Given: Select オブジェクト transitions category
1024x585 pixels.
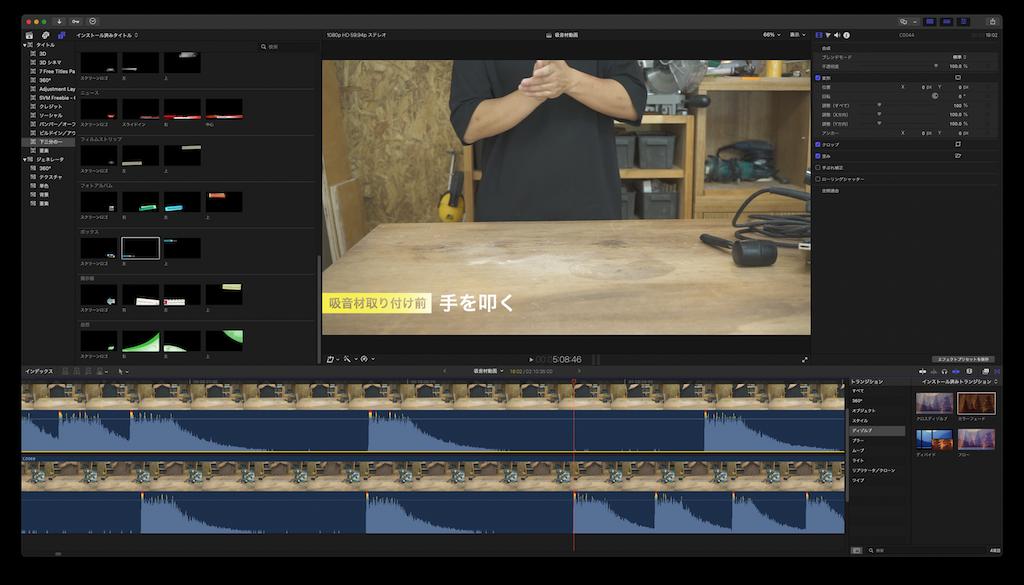Looking at the screenshot, I should 863,411.
